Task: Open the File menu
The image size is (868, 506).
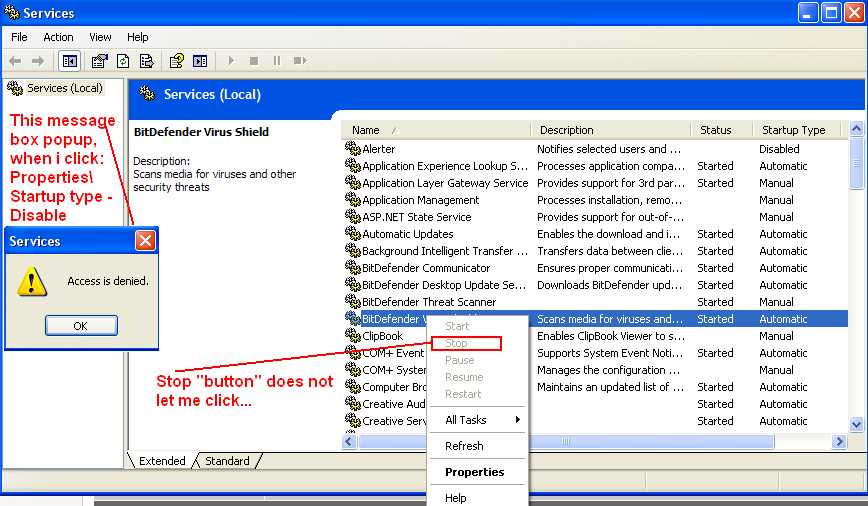Action: [19, 37]
